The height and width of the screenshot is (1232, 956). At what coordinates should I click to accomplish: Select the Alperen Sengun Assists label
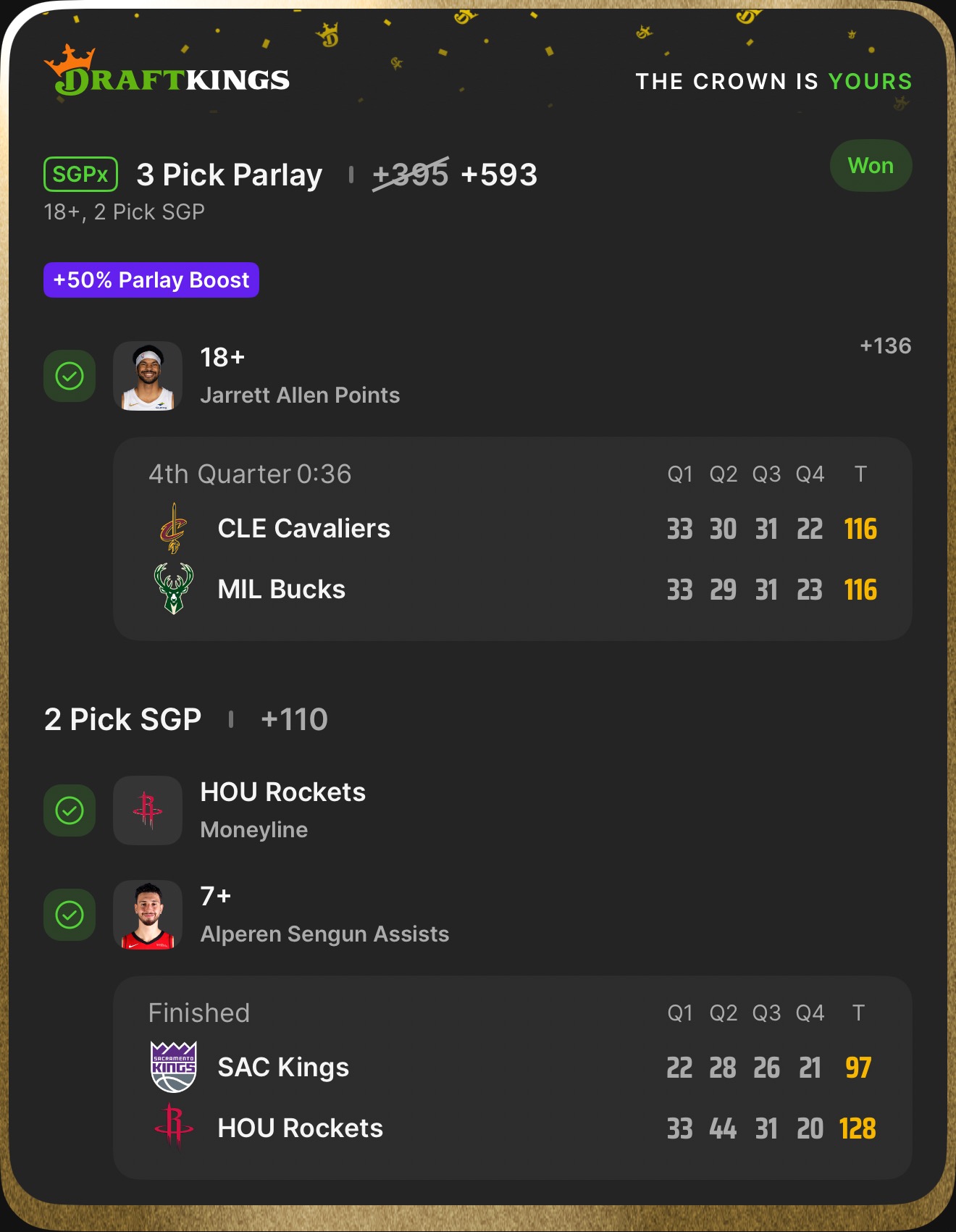(x=324, y=934)
